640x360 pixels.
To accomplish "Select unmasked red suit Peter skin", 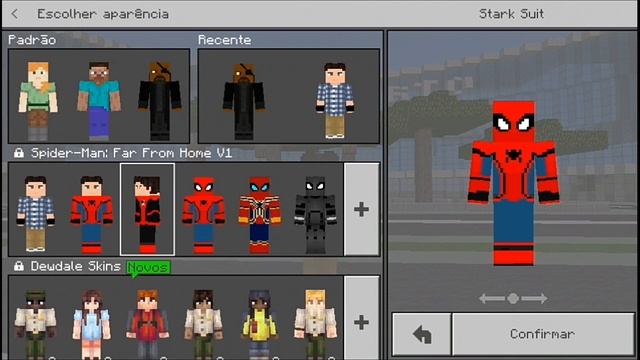I will (91, 214).
